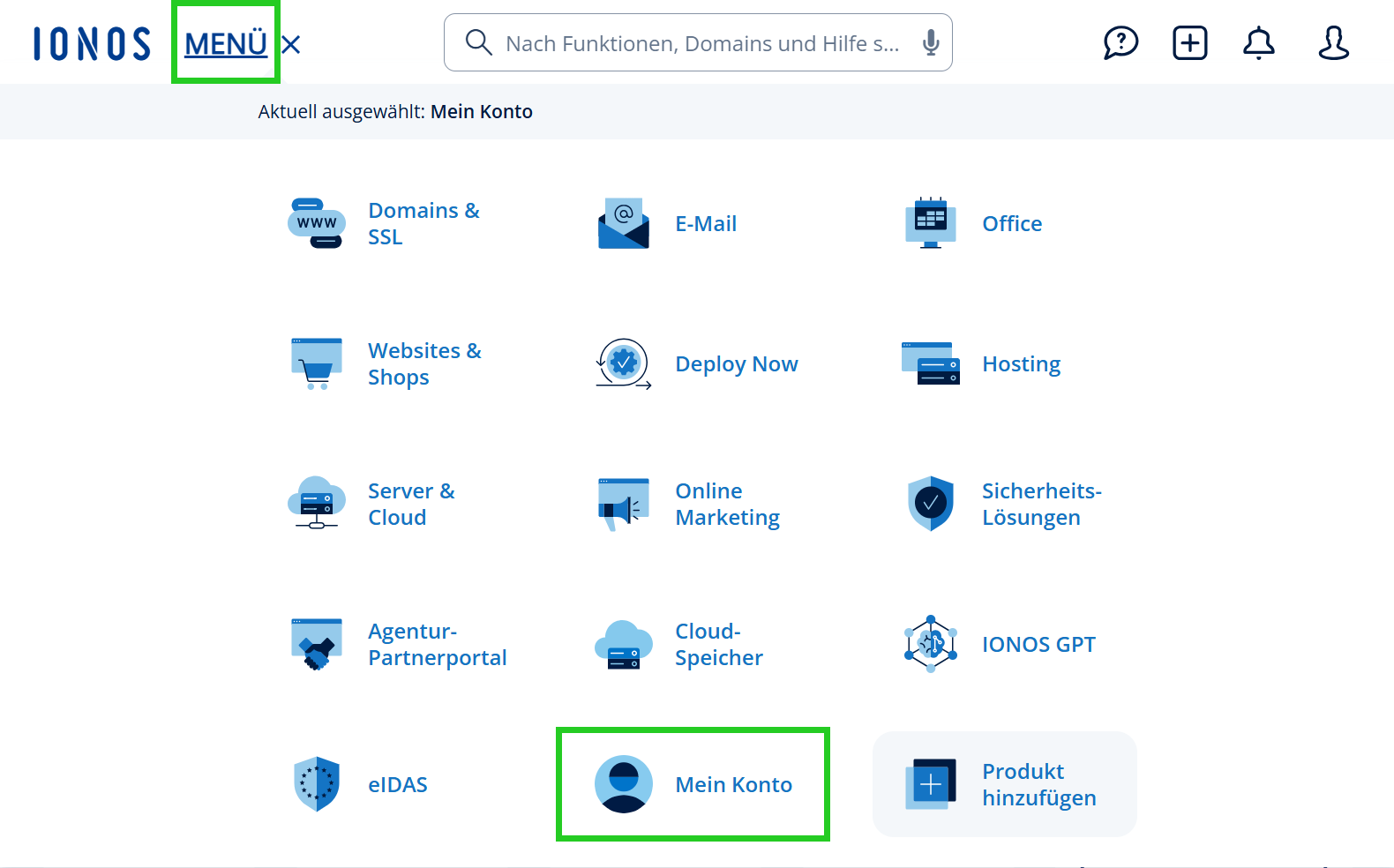
Task: Click the Sicherheits-Lösungen shield icon
Action: tap(931, 504)
